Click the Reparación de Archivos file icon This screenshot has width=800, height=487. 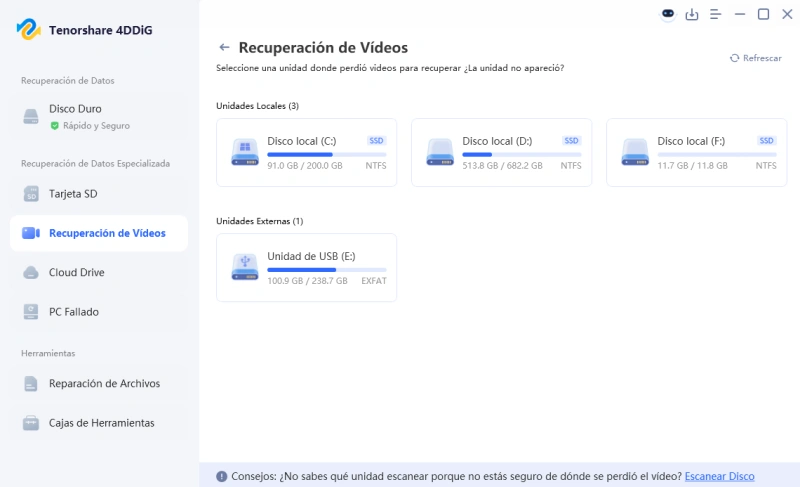point(31,383)
